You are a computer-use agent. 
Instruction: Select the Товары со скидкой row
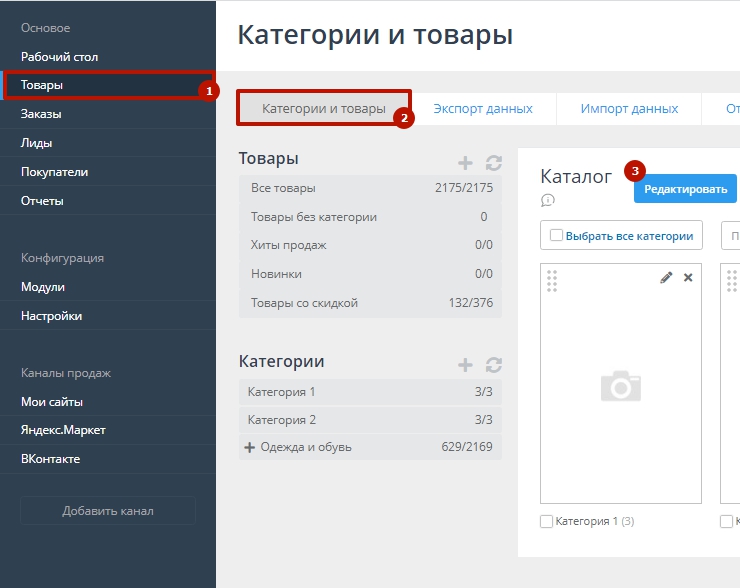[370, 303]
